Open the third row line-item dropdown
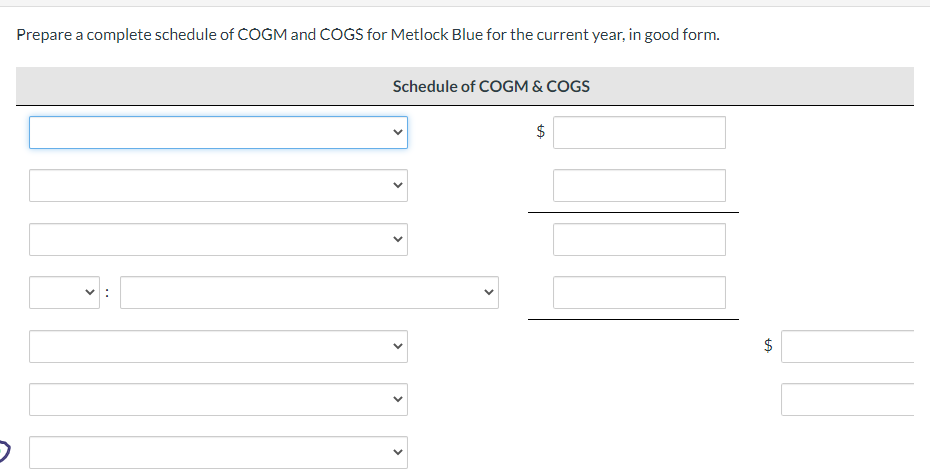930x470 pixels. coord(218,239)
